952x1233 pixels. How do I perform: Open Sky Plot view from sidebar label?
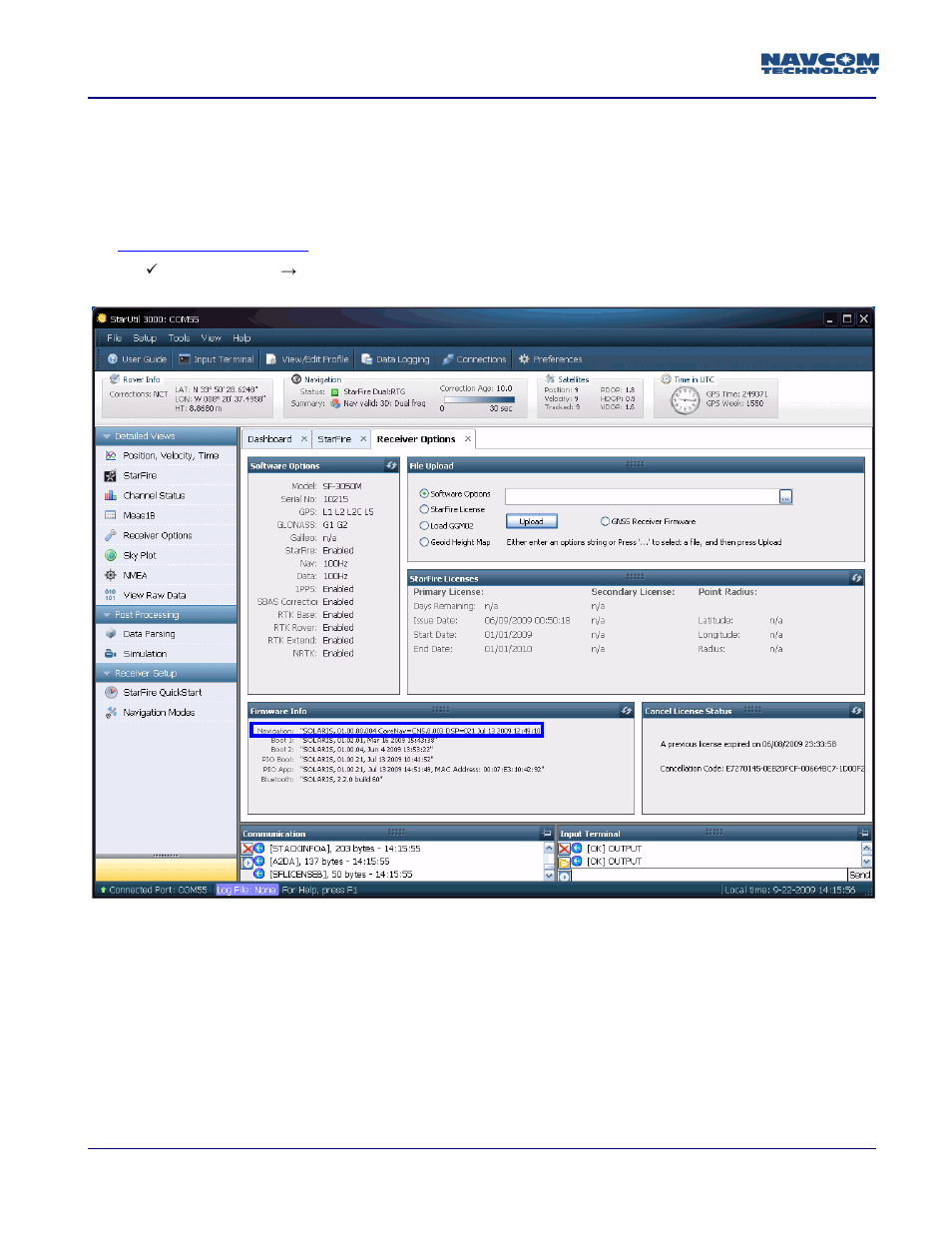140,555
